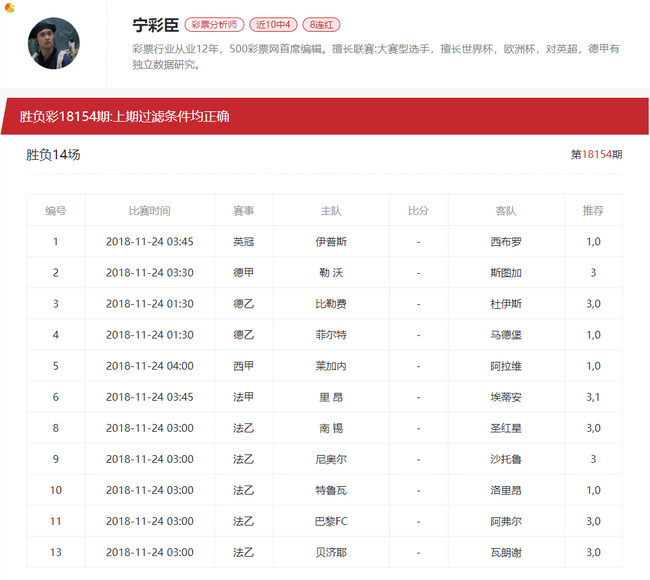Click the 法甲 league cell
This screenshot has width=650, height=580.
(243, 397)
